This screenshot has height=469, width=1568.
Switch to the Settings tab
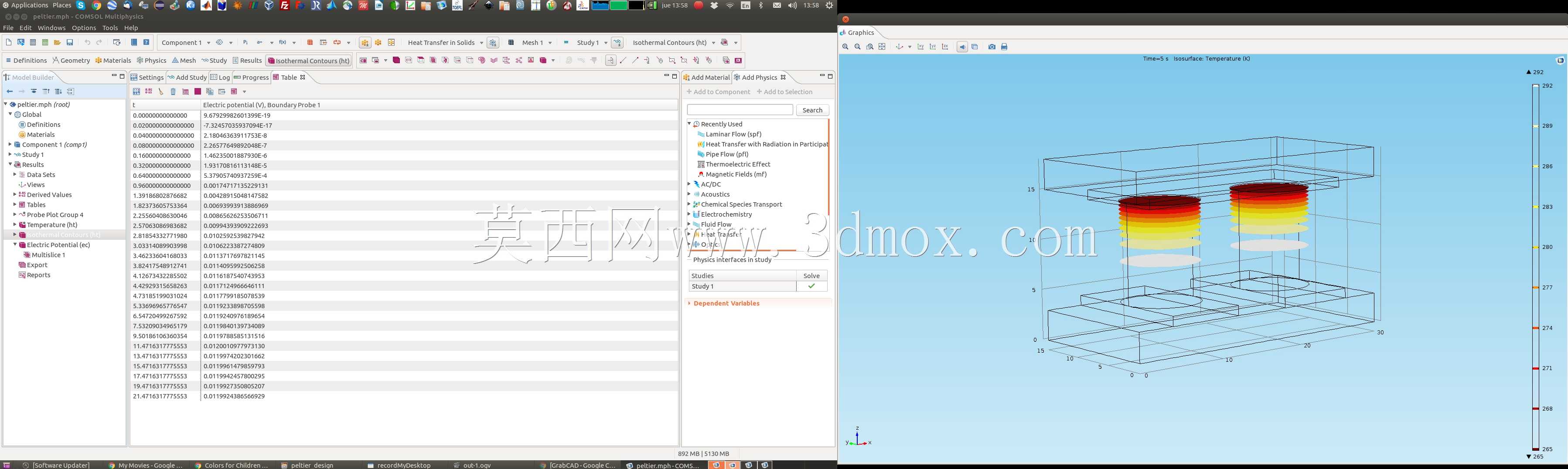[x=147, y=77]
